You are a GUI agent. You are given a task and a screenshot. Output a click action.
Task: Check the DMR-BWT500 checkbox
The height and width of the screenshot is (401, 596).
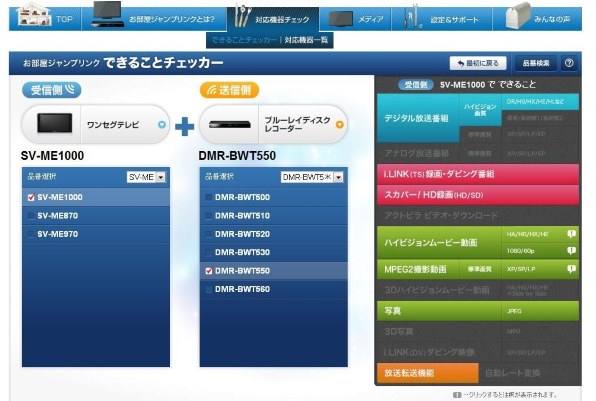(x=209, y=197)
